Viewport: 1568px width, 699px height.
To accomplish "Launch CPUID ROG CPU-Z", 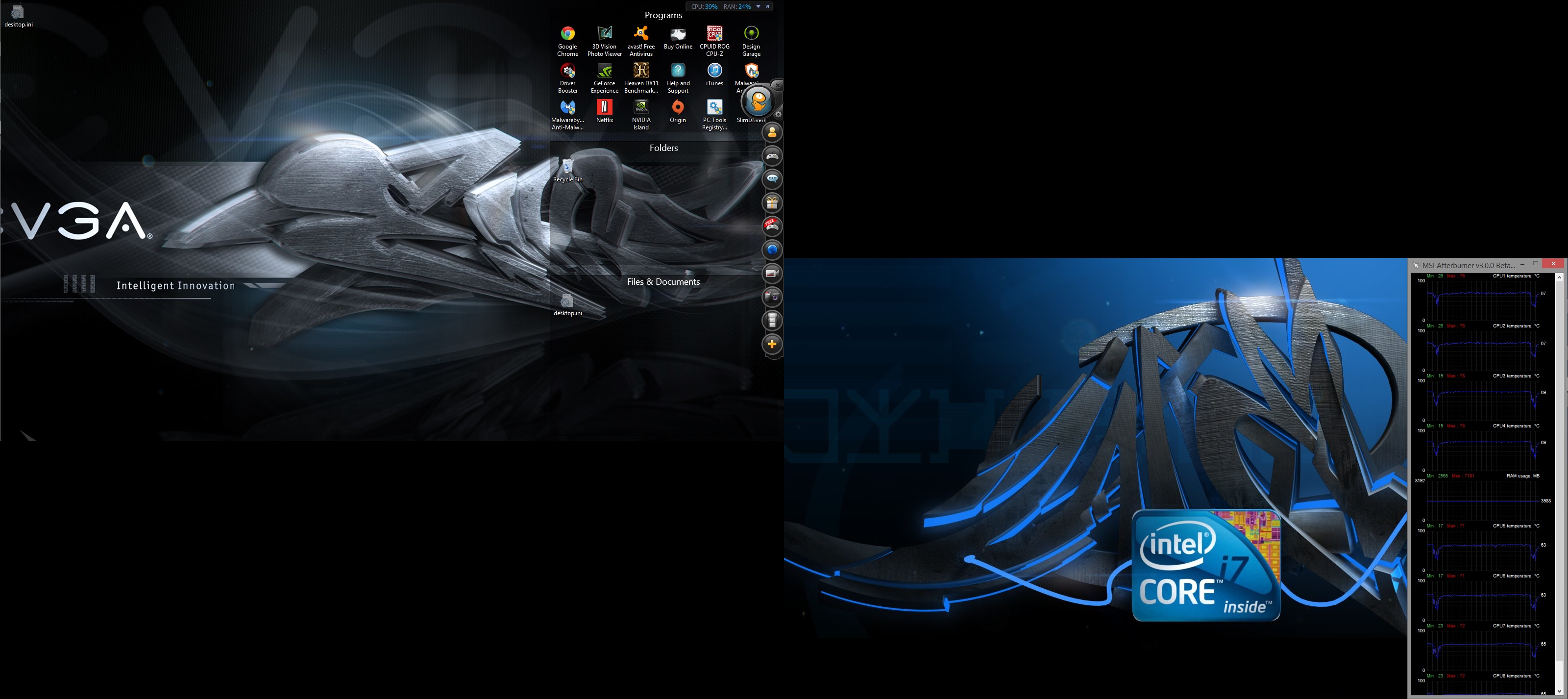I will [x=714, y=41].
